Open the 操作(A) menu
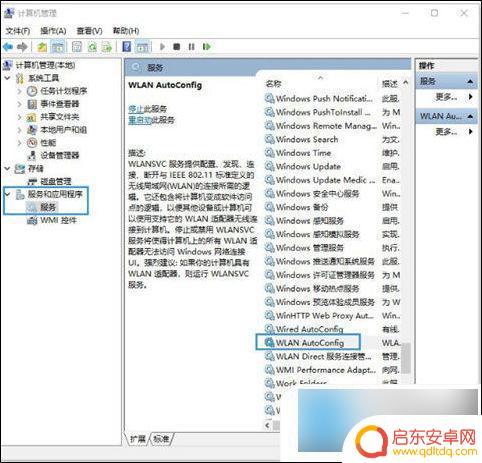This screenshot has height=463, width=482. click(53, 31)
